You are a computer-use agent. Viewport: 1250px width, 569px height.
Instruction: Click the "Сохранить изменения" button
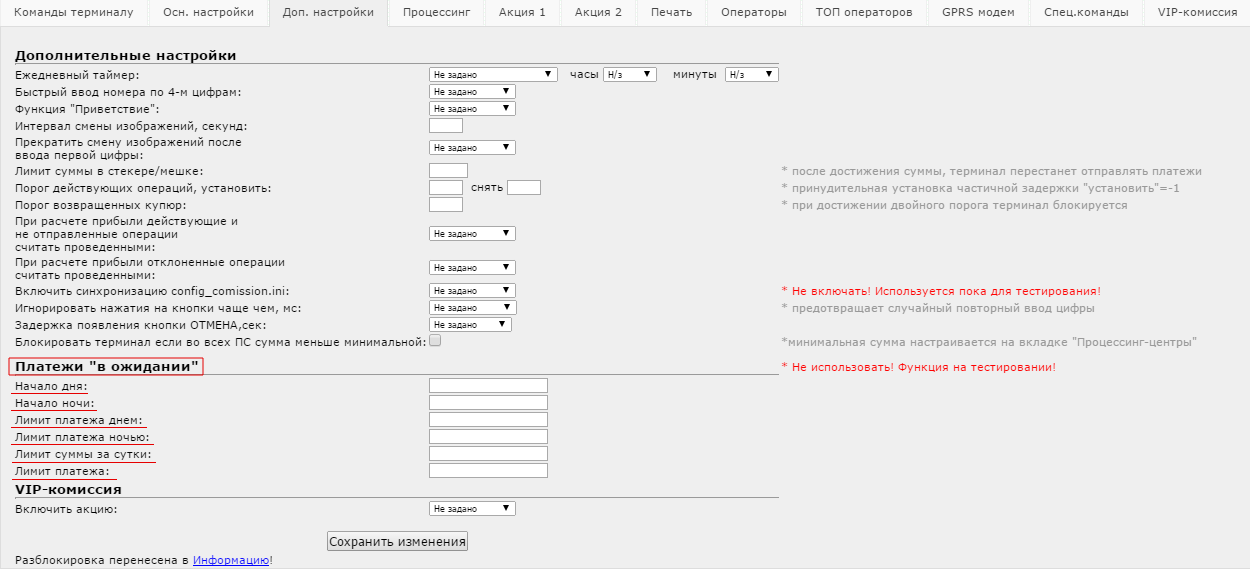397,542
